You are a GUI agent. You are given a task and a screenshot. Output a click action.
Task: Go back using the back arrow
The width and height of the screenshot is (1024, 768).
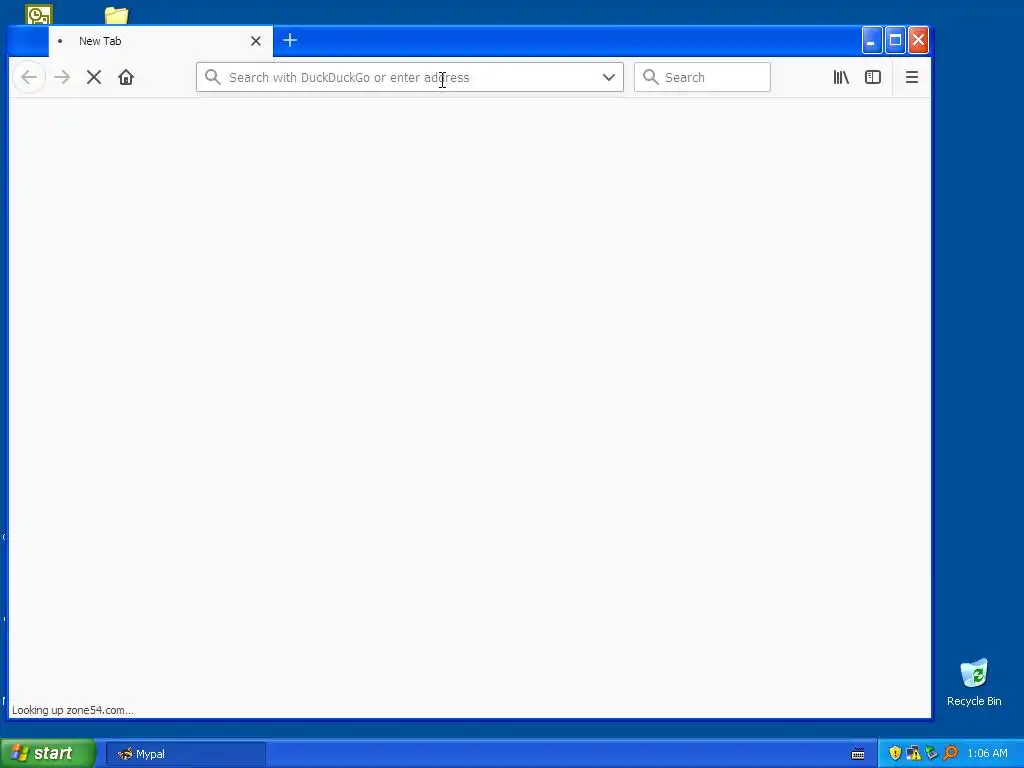pyautogui.click(x=29, y=77)
